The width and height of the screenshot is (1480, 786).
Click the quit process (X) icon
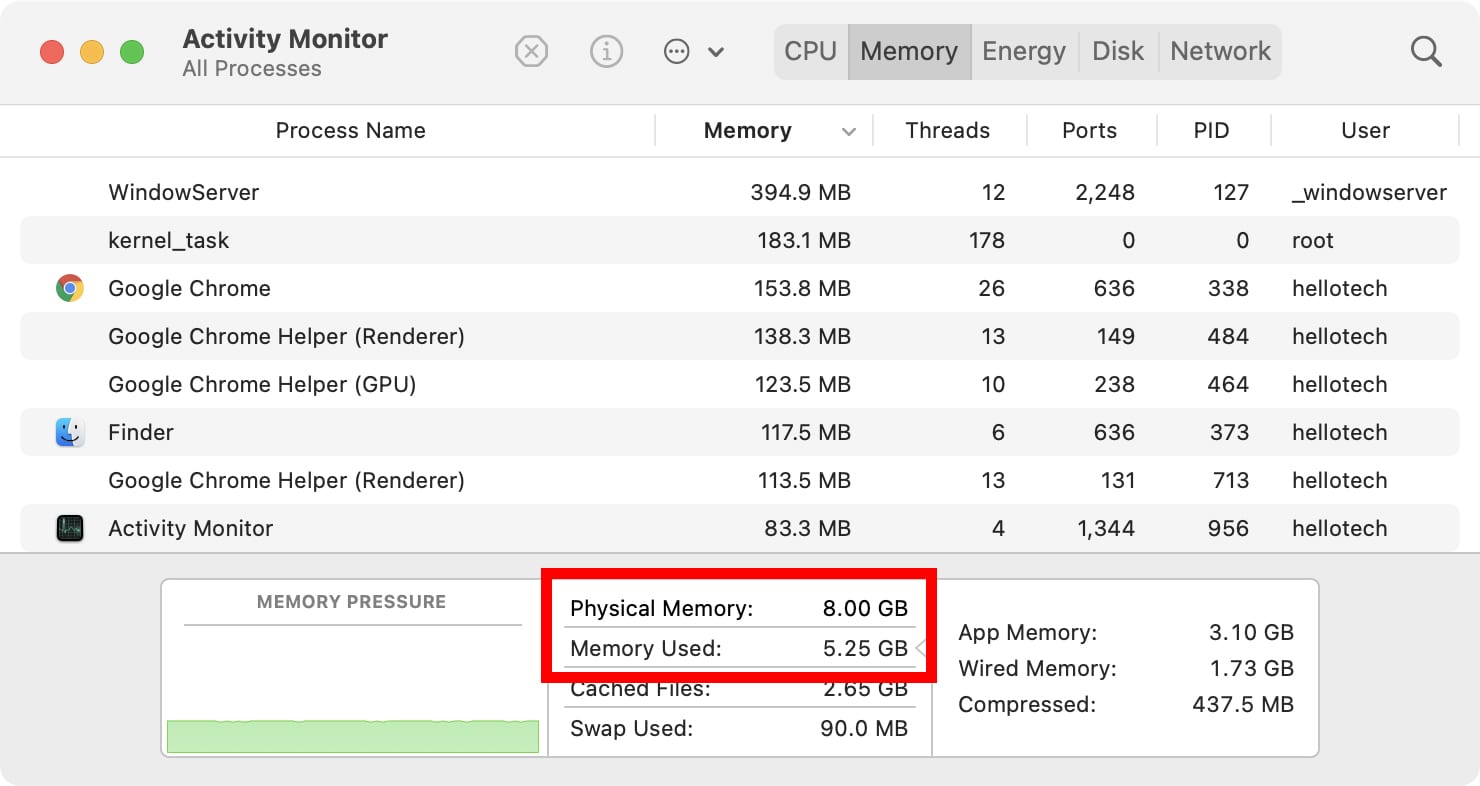coord(531,51)
